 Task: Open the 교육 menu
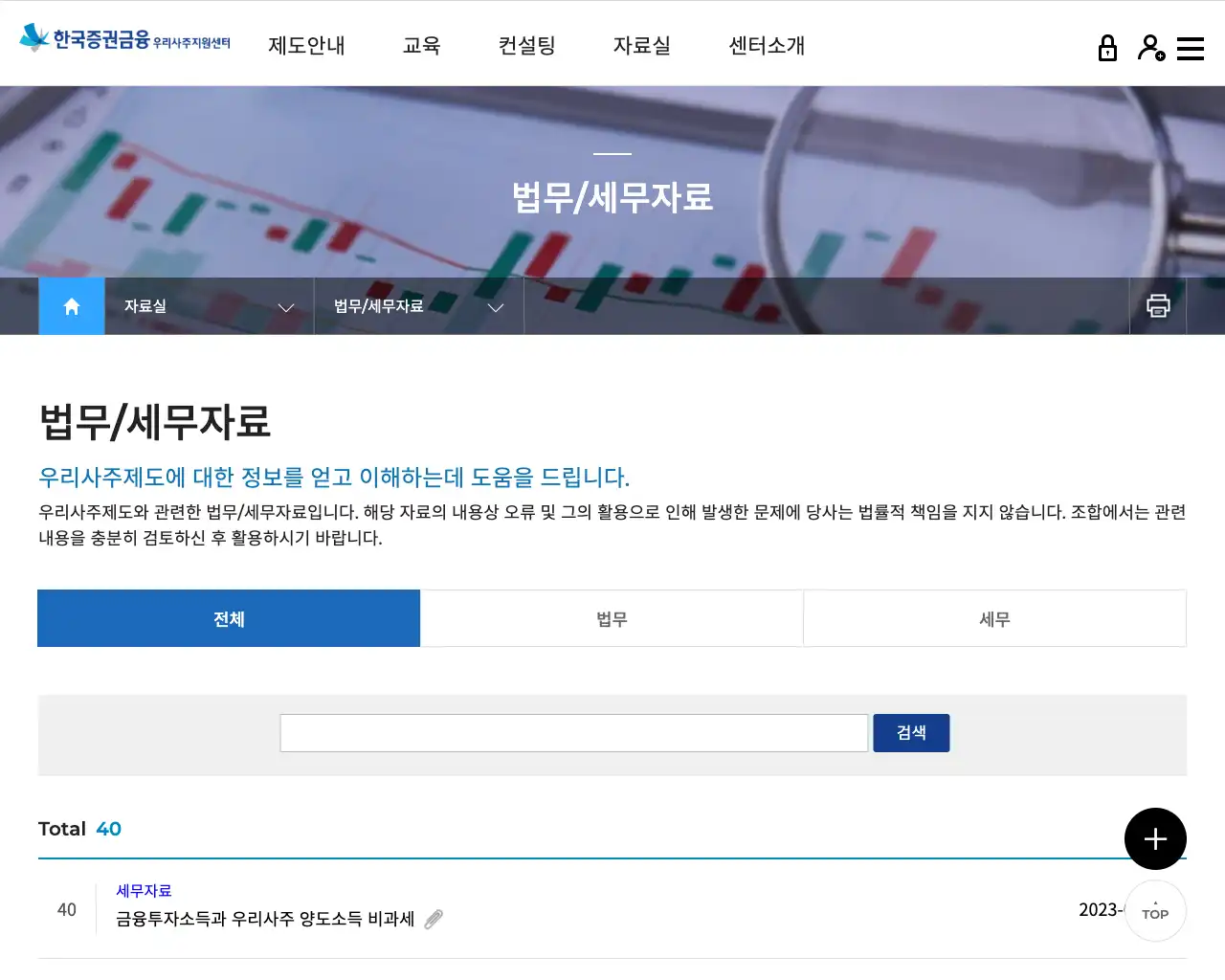(x=421, y=45)
